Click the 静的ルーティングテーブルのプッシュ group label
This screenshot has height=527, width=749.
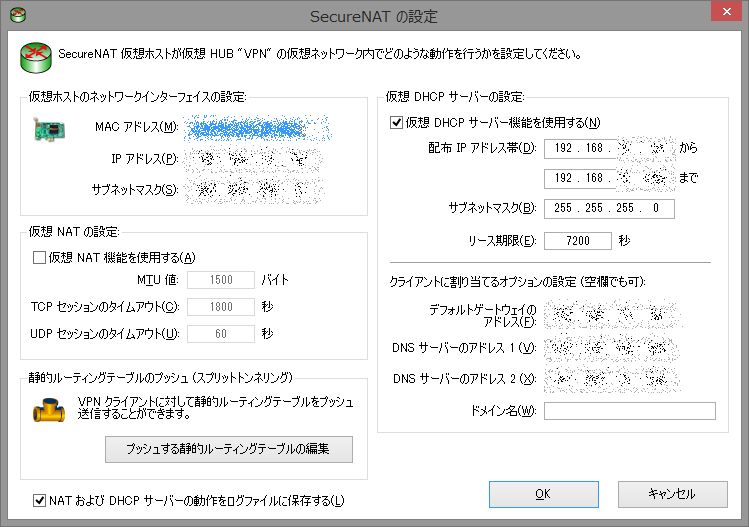click(160, 377)
